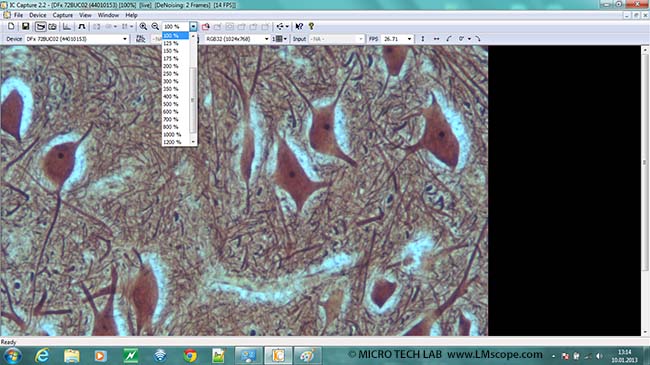Choose 1000 % in the zoom list
This screenshot has height=365, width=650.
coord(176,134)
